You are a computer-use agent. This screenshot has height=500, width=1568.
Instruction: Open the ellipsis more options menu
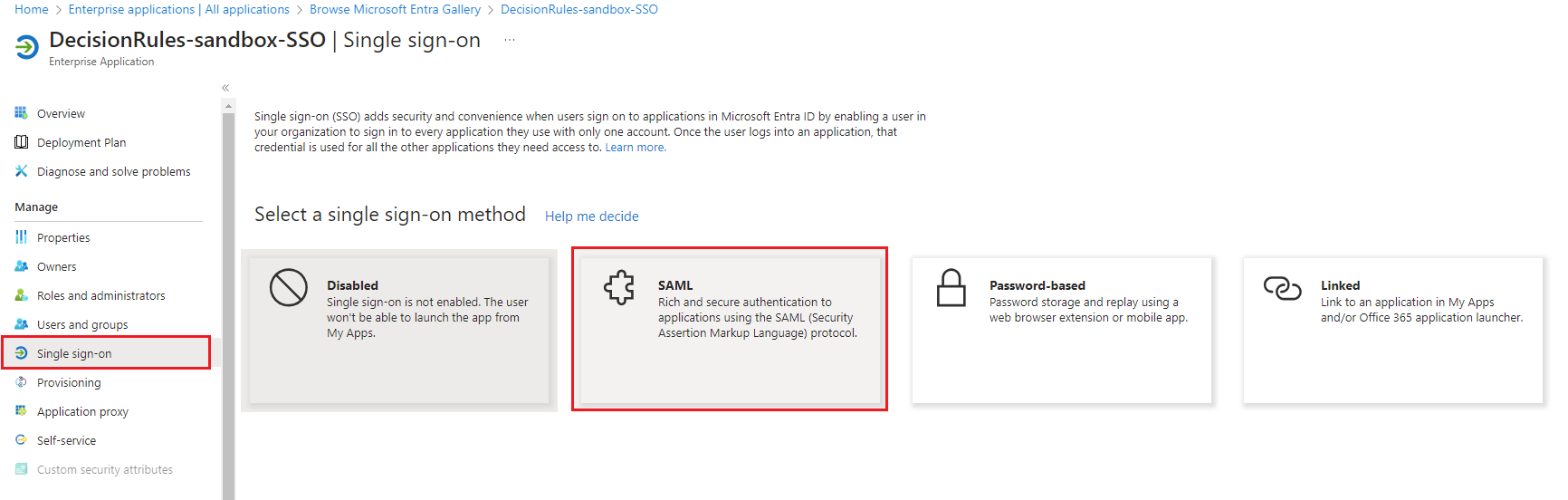tap(510, 41)
